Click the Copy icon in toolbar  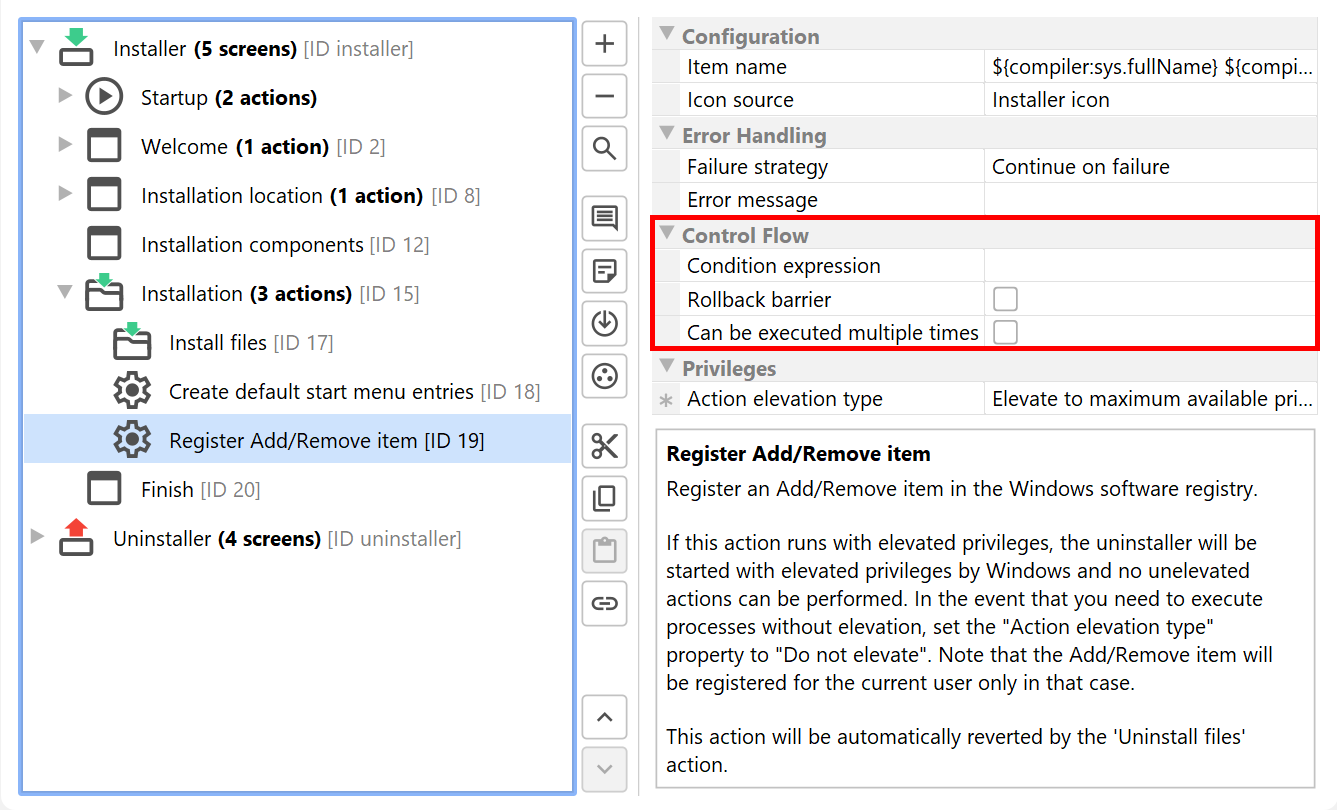[604, 498]
